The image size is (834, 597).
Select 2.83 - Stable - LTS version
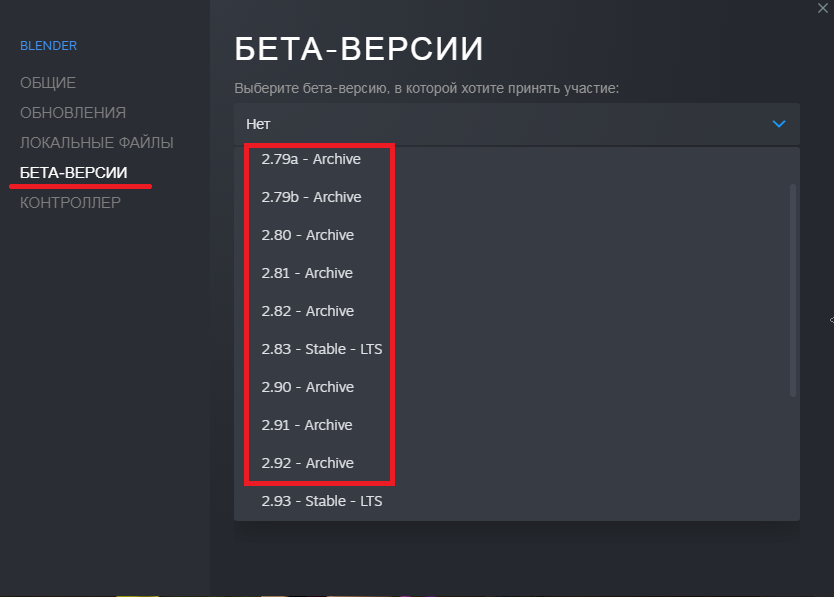click(x=322, y=349)
